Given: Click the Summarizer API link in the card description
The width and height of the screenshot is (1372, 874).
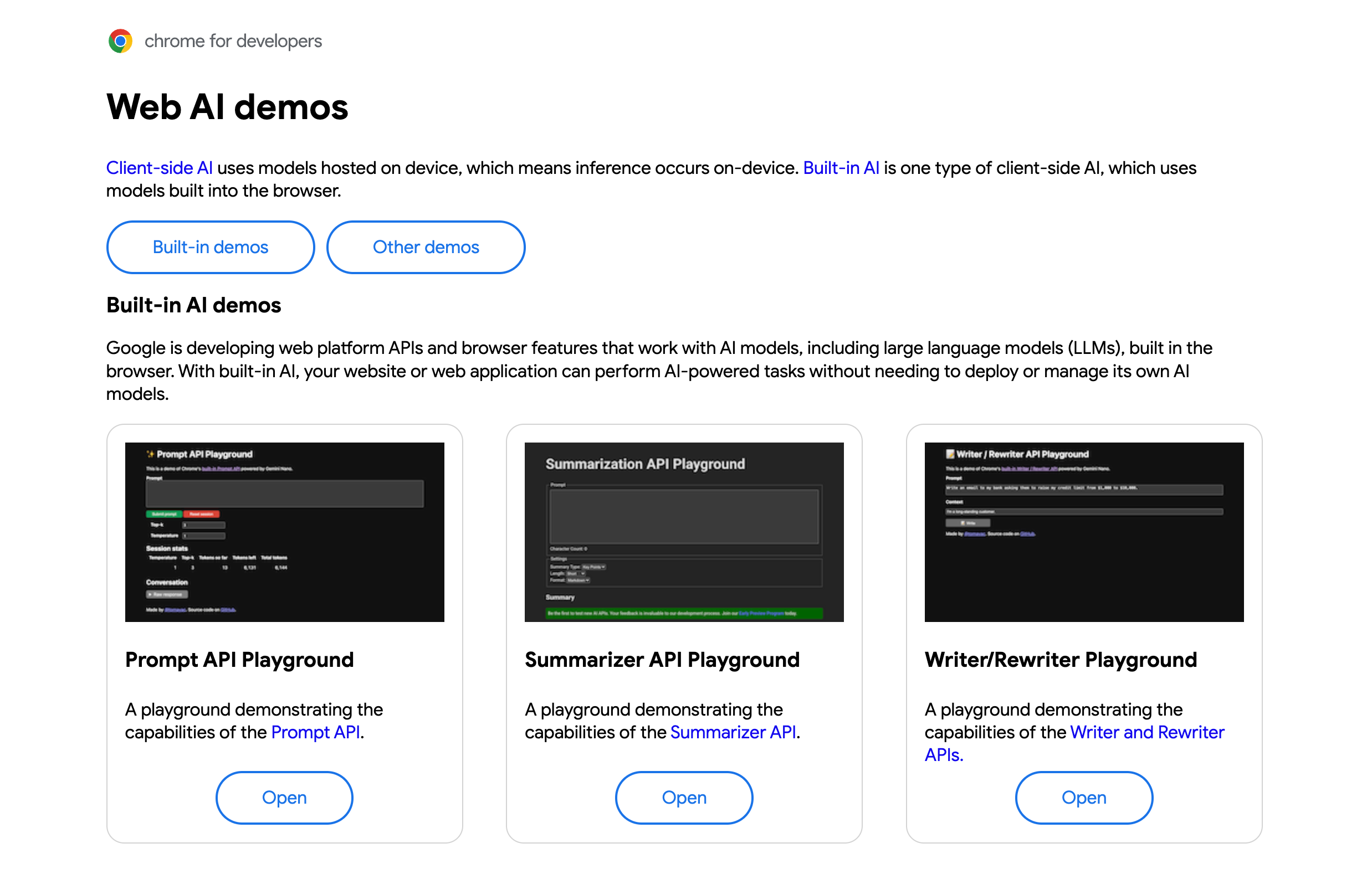Looking at the screenshot, I should point(733,732).
